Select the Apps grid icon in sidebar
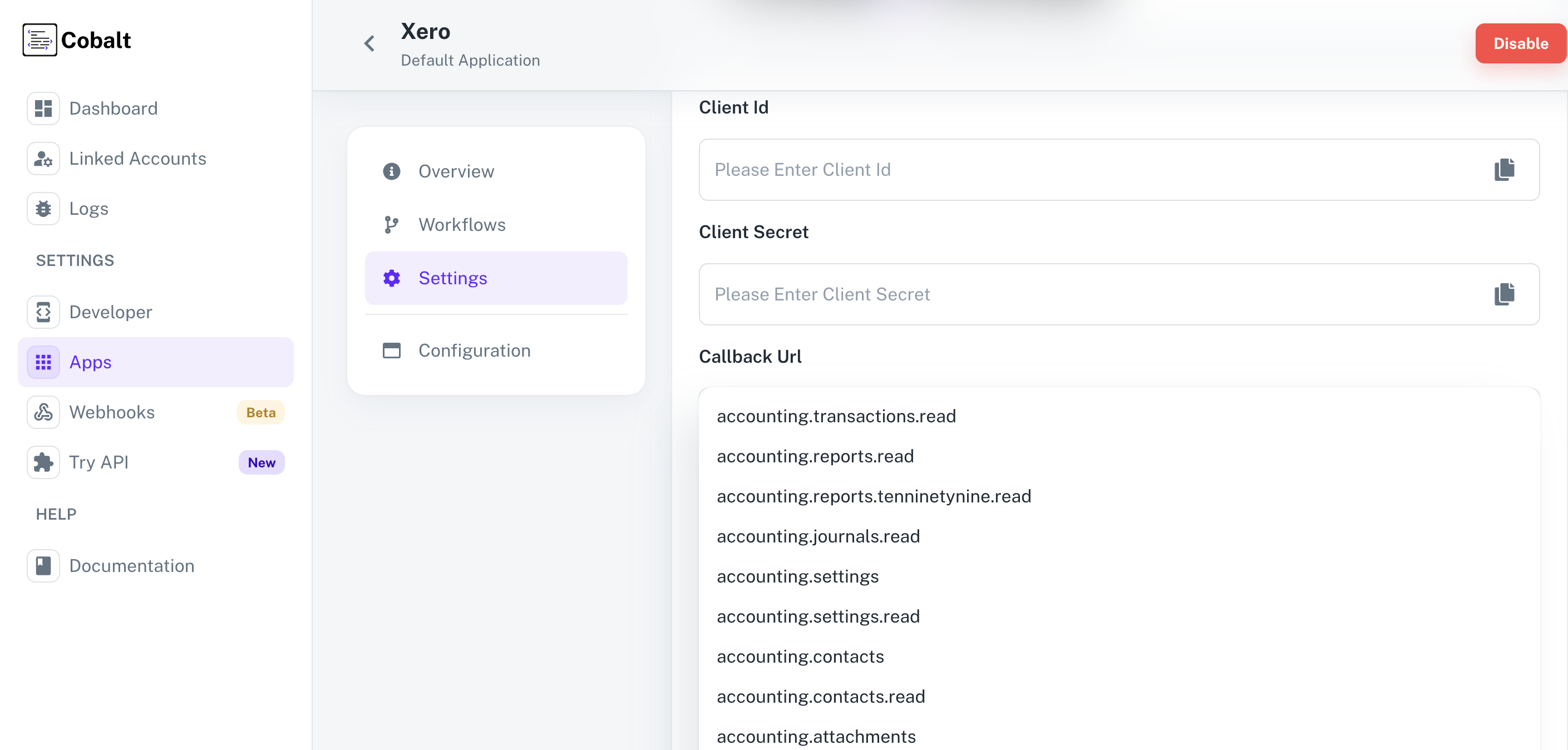Screen dimensions: 1568x750 pos(43,362)
